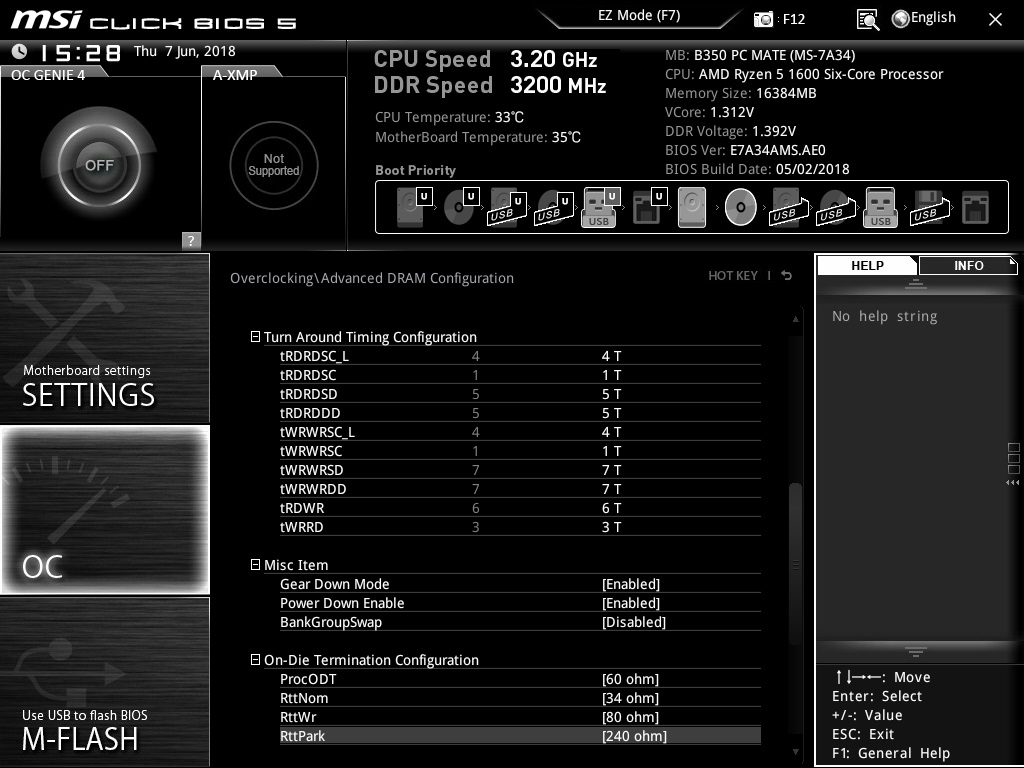
Task: Select the legacy network boot device icon
Action: [975, 208]
